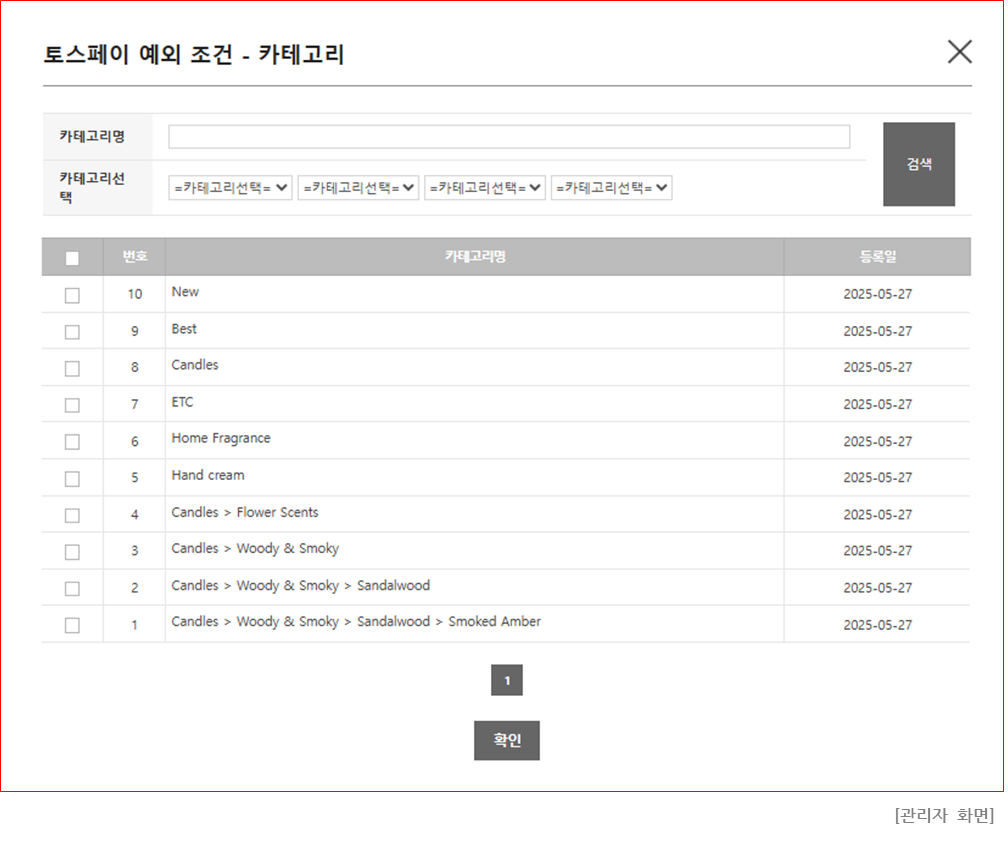Mark the Hand cream category checkbox
Viewport: 1008px width, 842px height.
coord(72,479)
